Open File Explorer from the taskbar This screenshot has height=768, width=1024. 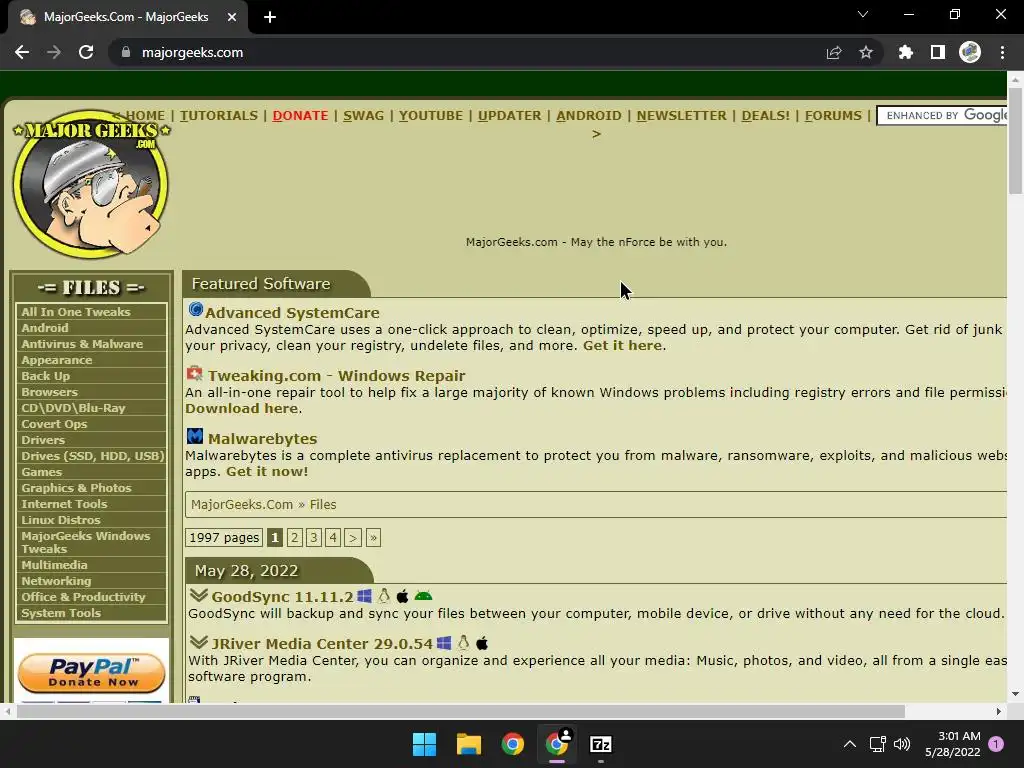[x=469, y=744]
